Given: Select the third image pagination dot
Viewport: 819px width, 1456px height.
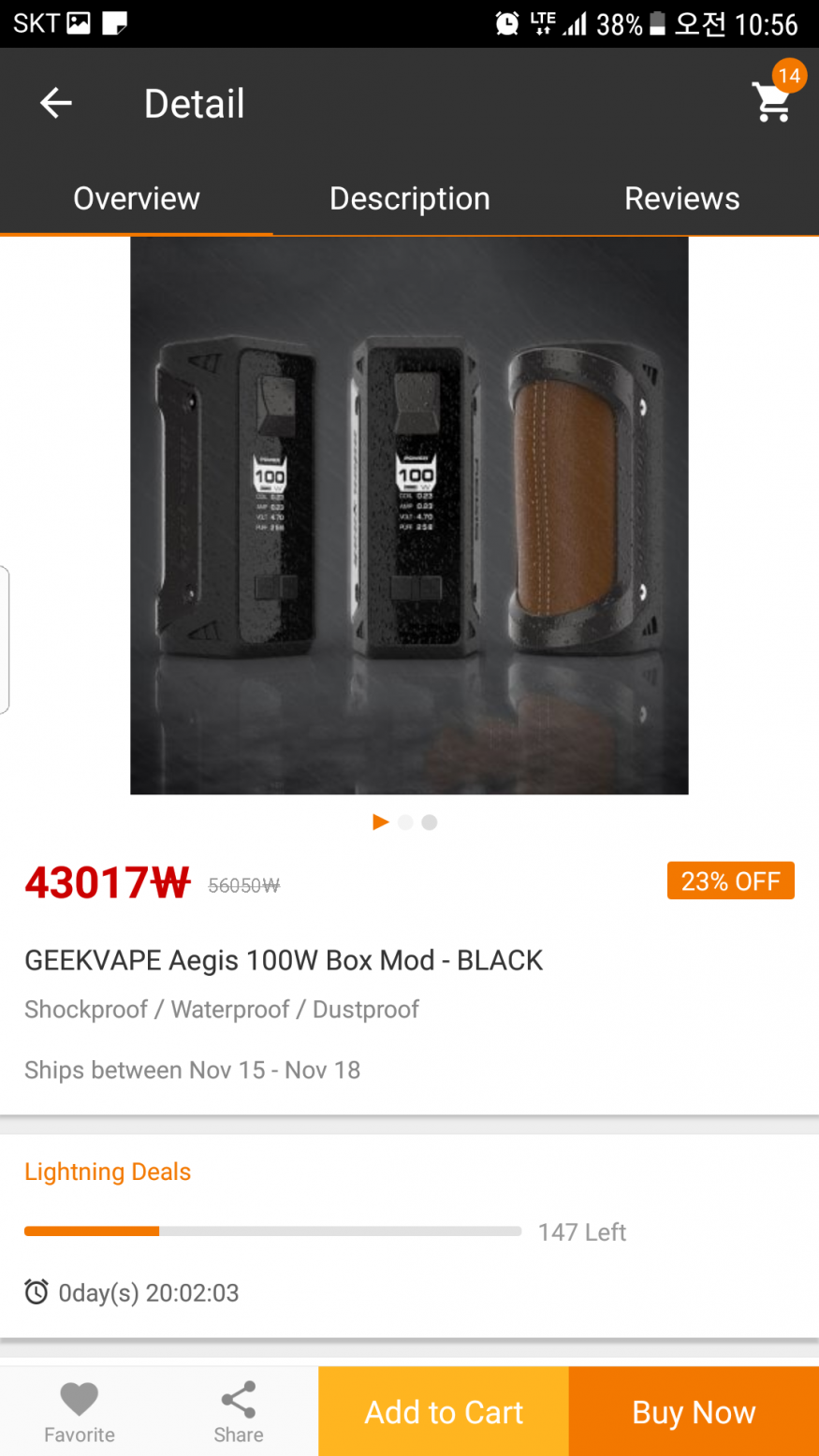Looking at the screenshot, I should 430,823.
